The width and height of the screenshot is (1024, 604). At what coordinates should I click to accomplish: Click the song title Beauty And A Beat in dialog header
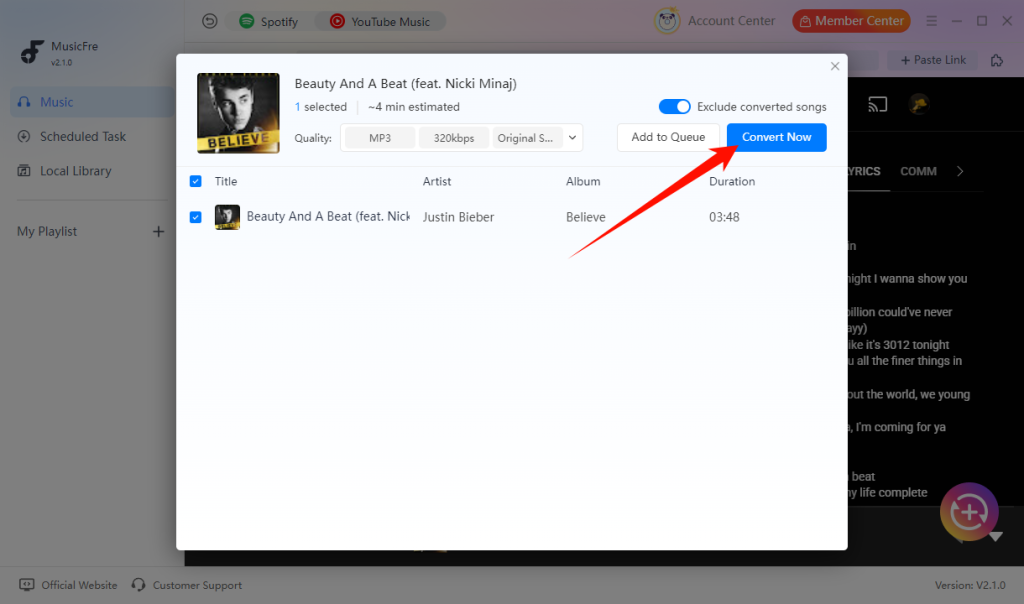click(406, 84)
